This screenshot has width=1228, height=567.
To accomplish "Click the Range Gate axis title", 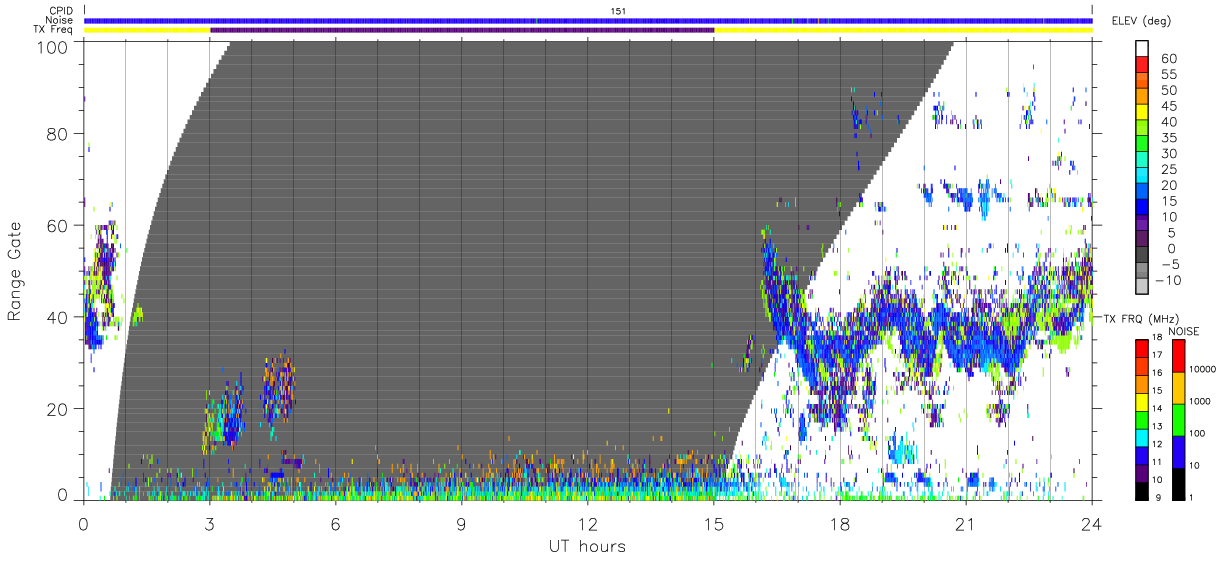I will pos(15,272).
